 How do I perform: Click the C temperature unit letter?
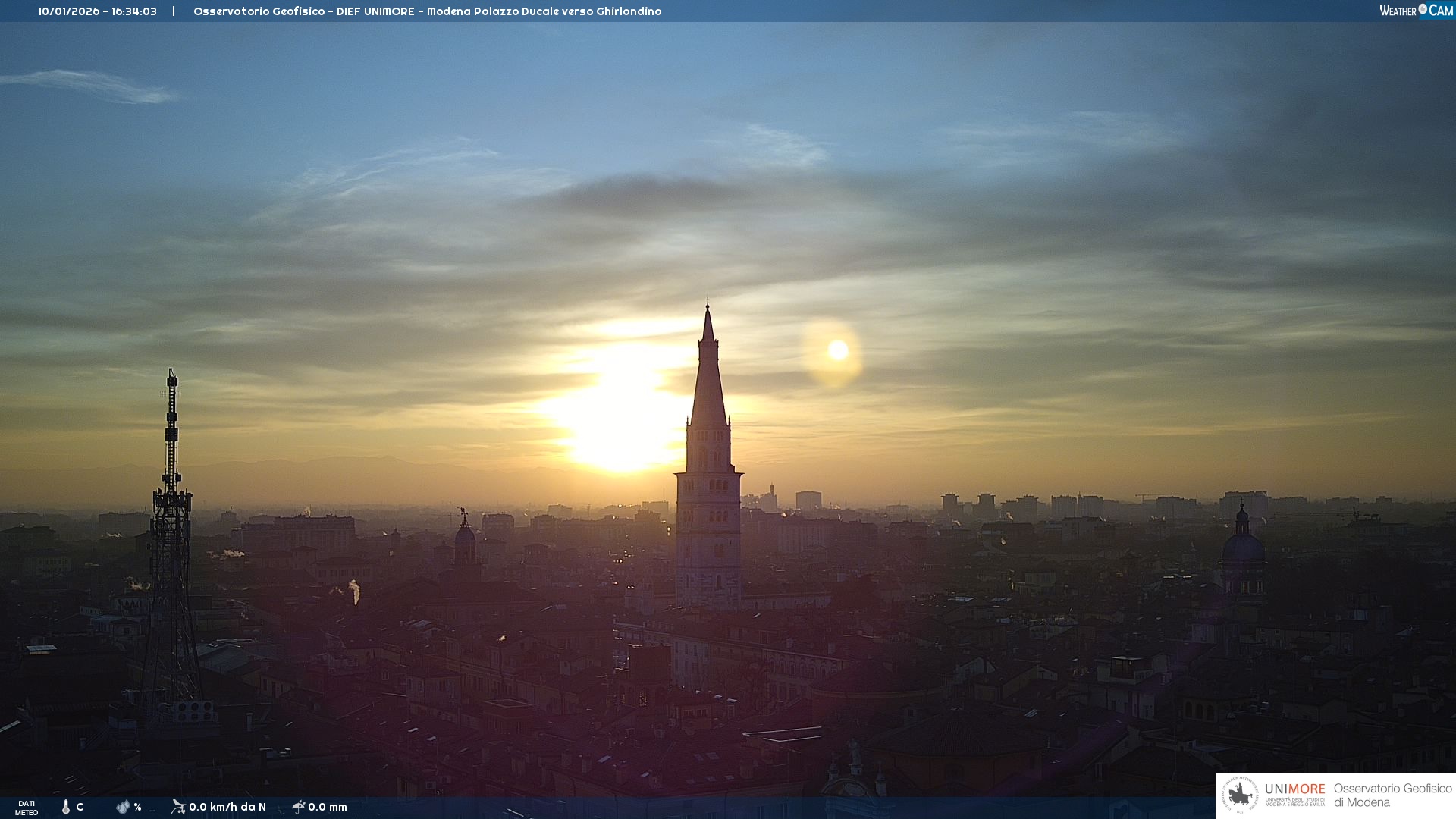80,807
